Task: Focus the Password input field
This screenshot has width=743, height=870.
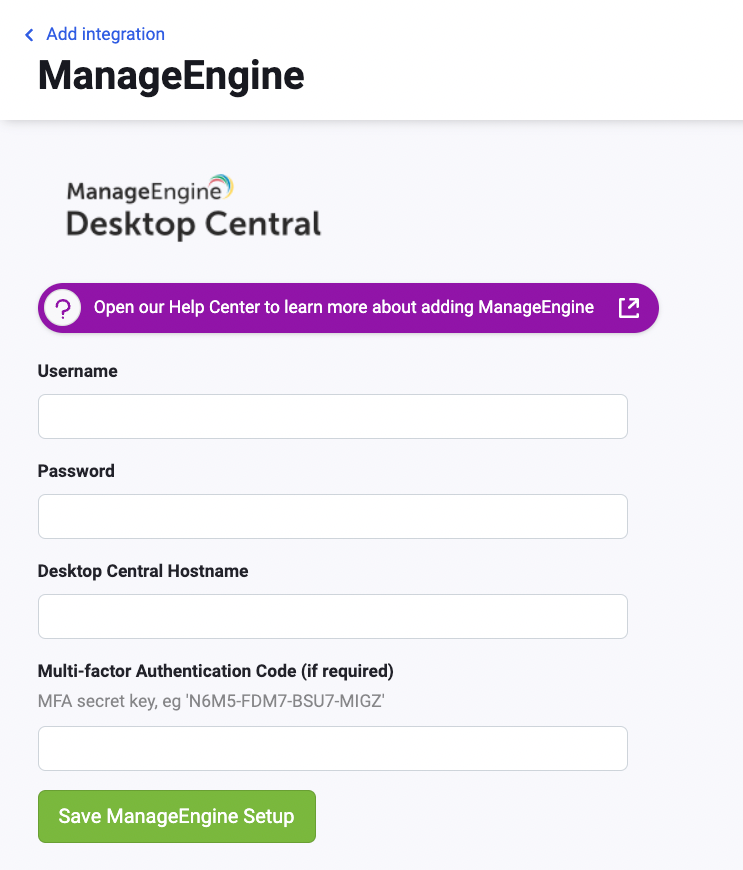Action: pos(332,516)
